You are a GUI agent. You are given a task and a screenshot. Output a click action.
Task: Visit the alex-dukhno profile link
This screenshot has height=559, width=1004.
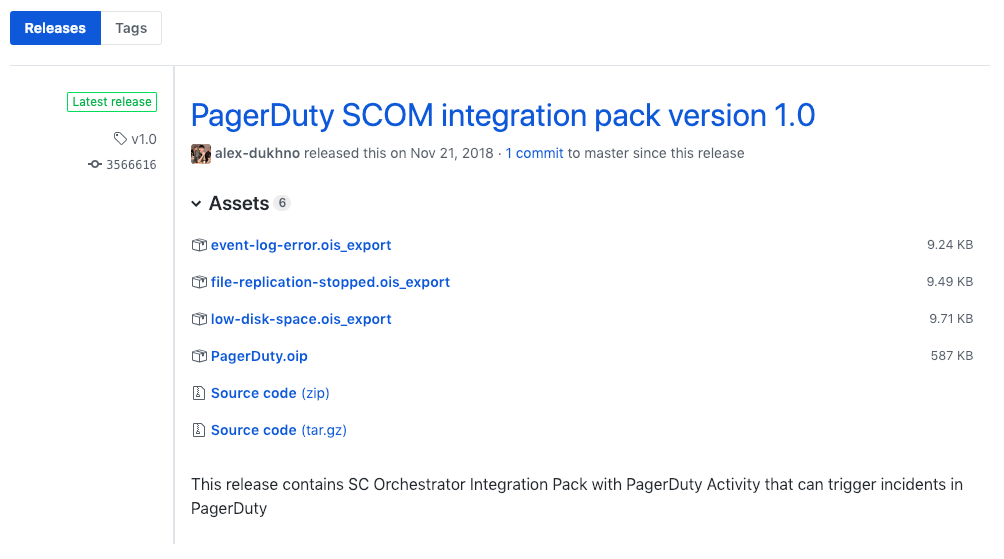(257, 153)
